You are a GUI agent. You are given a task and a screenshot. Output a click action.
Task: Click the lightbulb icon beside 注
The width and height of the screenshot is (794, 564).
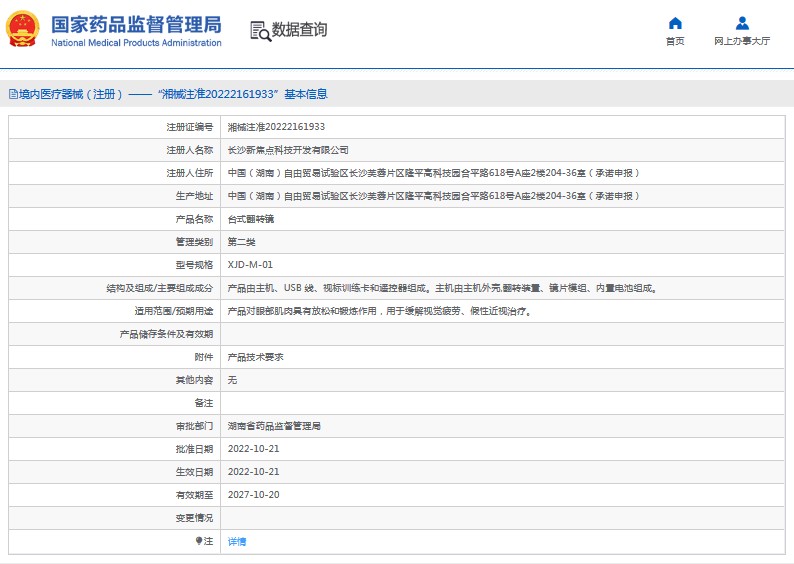pos(199,541)
